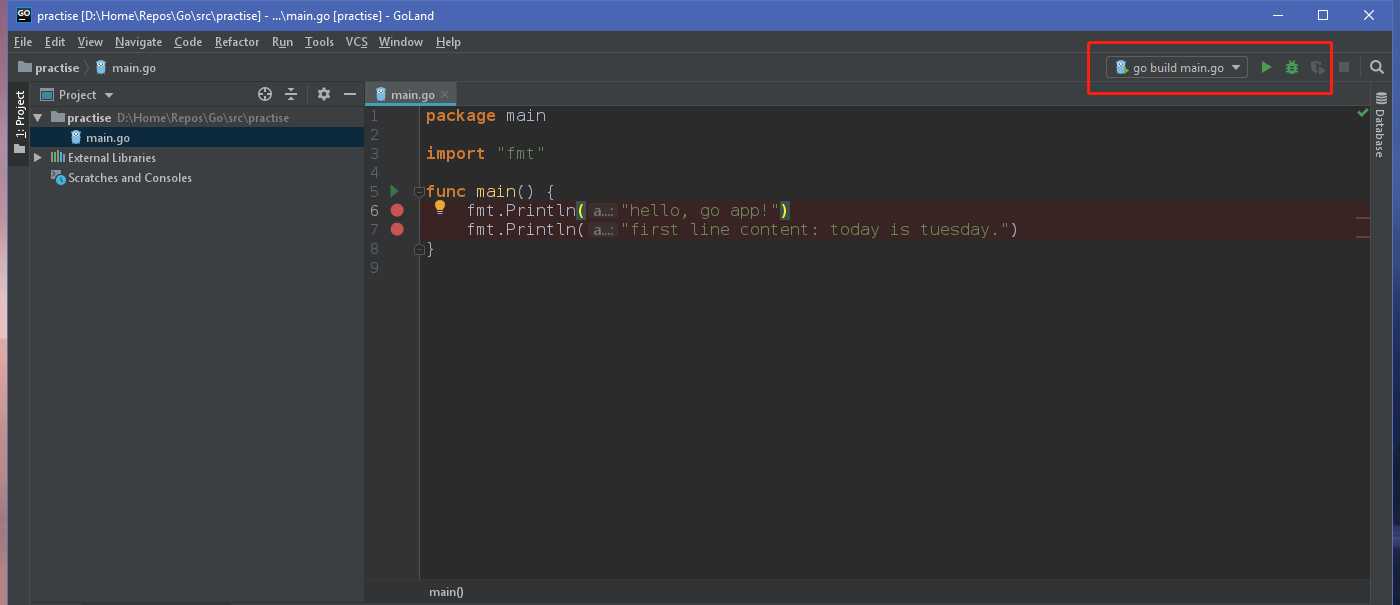Click the practise folder name in tree

(89, 118)
